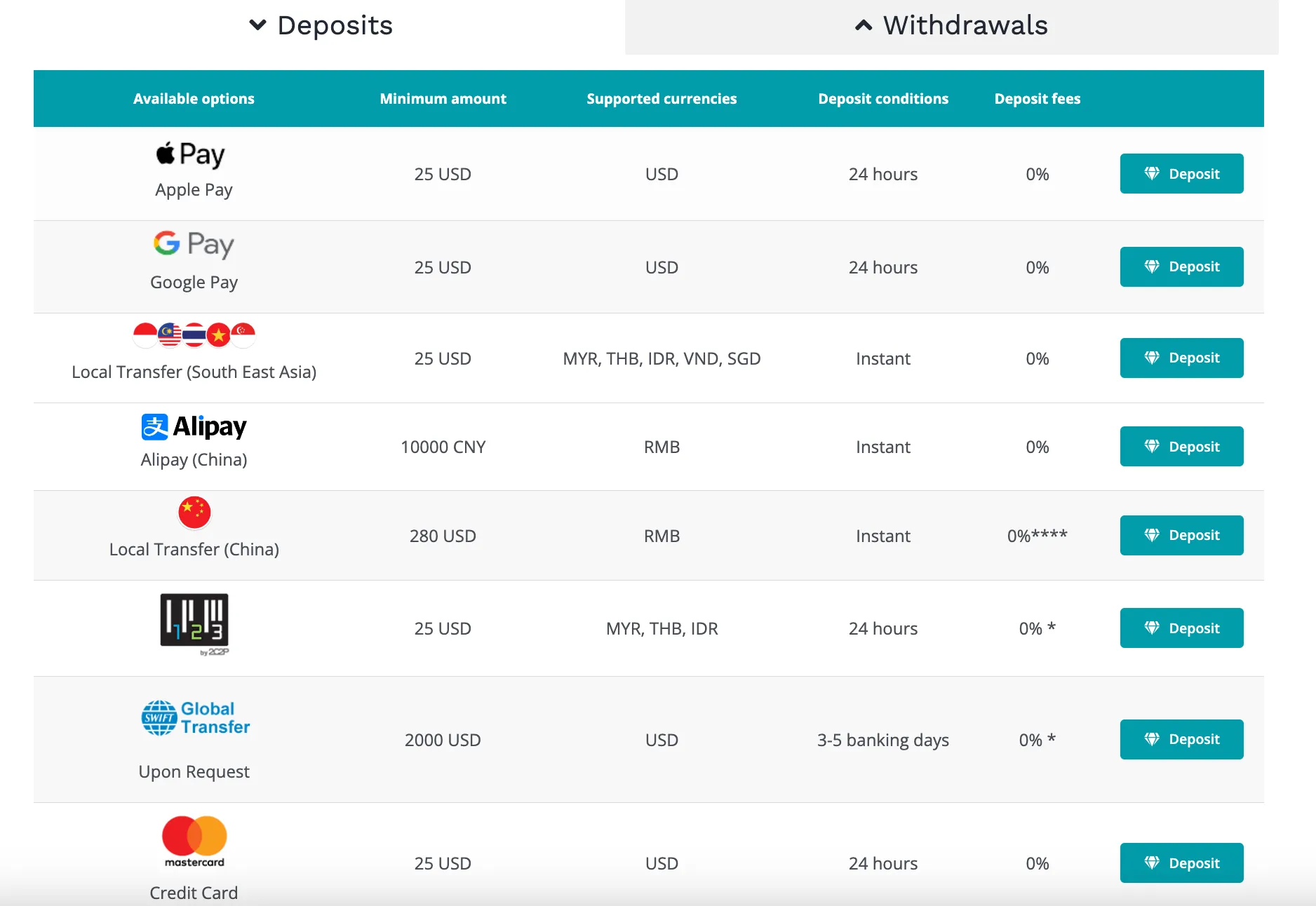Image resolution: width=1316 pixels, height=906 pixels.
Task: Click the 0% * fee for Global Transfer
Action: tap(1038, 740)
